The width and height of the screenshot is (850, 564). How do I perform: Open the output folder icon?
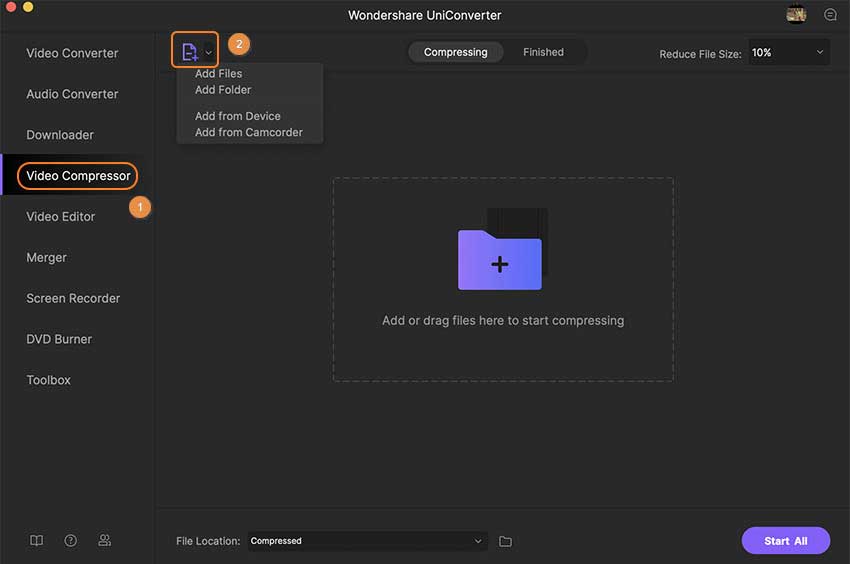tap(505, 541)
